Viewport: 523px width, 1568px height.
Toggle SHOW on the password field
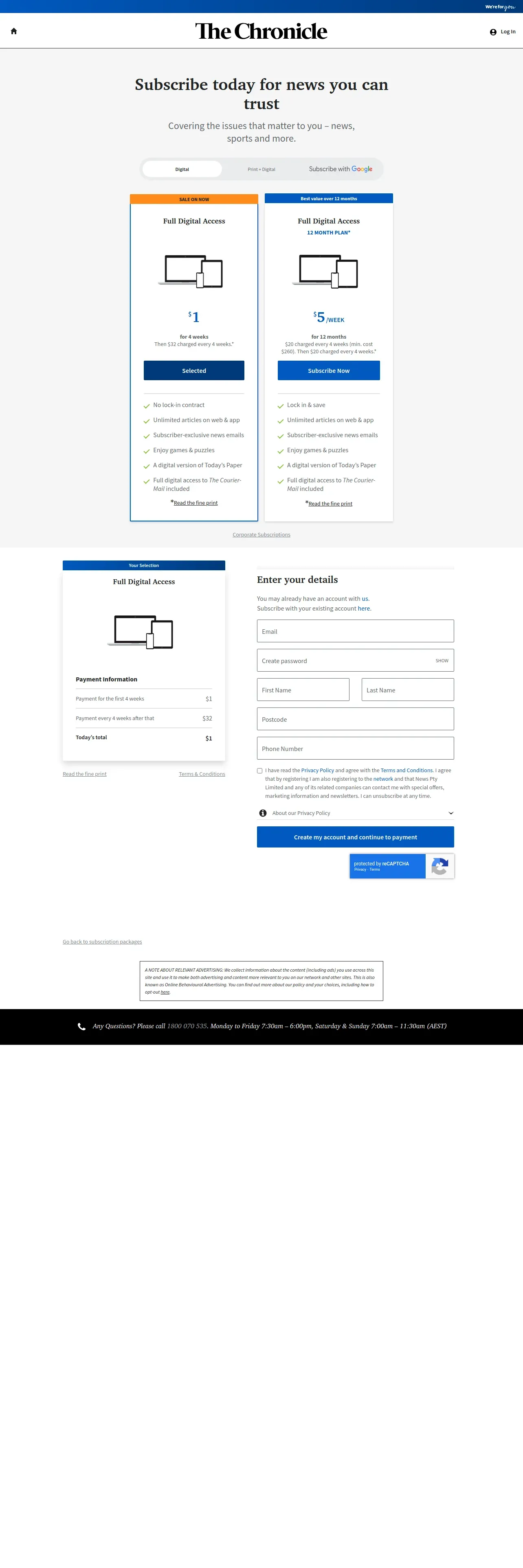click(x=442, y=660)
